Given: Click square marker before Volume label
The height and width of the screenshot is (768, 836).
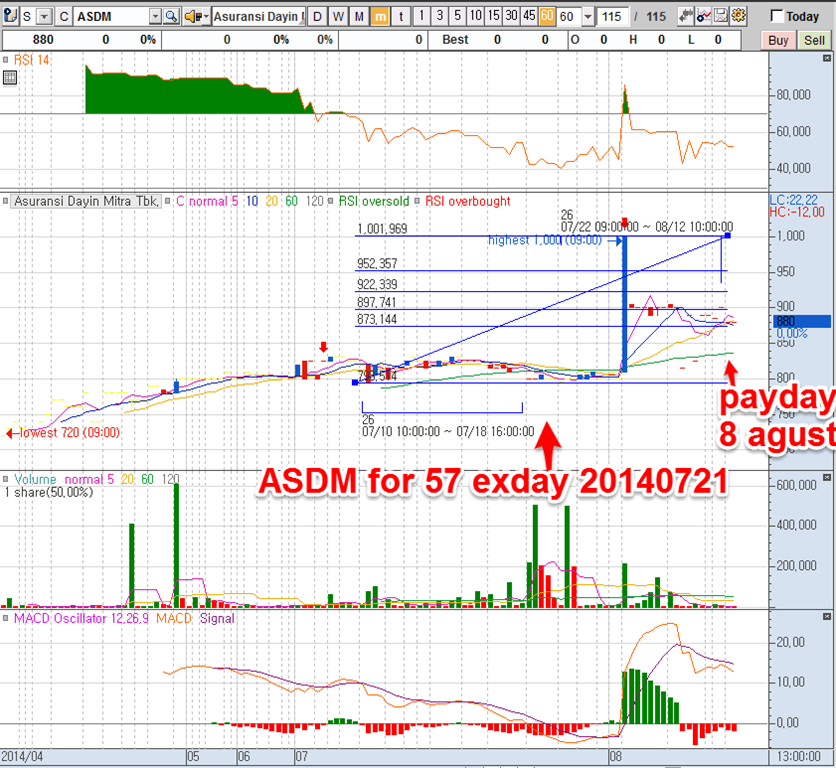Looking at the screenshot, I should tap(5, 479).
